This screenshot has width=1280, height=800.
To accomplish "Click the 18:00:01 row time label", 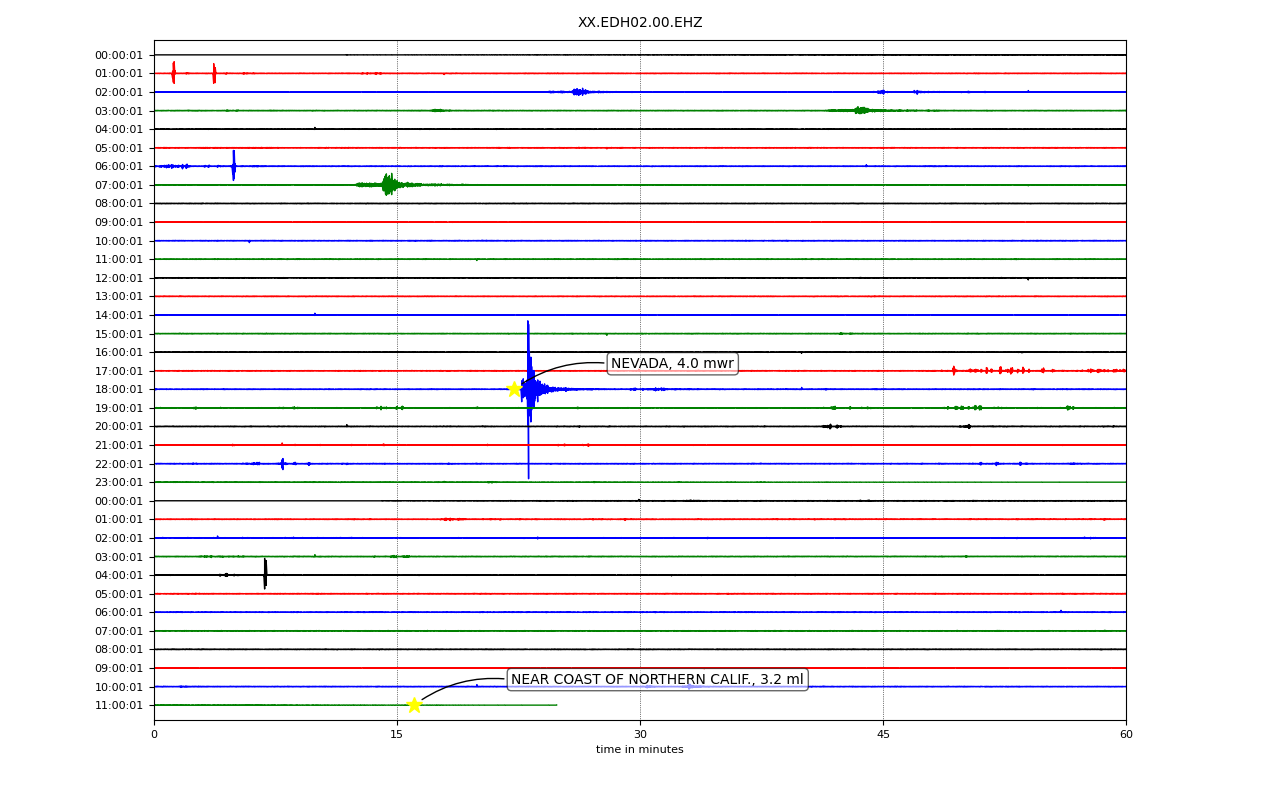I will point(119,389).
